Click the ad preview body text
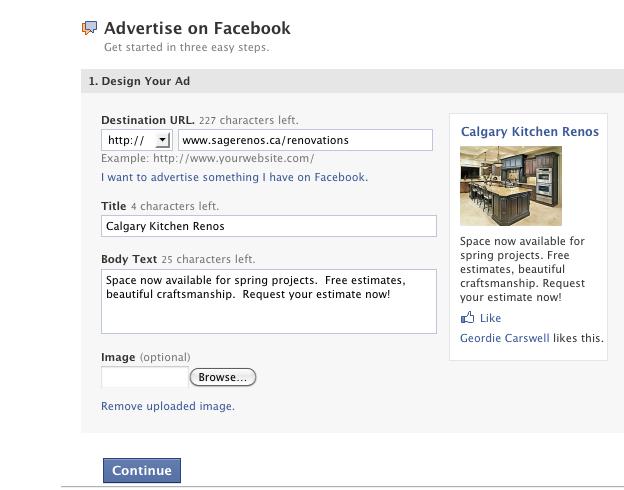624x490 pixels. pyautogui.click(x=523, y=269)
